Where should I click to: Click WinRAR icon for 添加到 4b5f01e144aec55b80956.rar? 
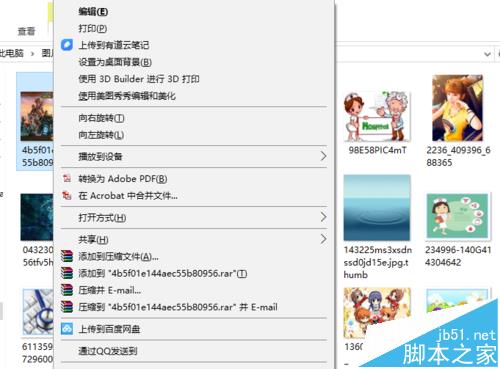coord(67,273)
